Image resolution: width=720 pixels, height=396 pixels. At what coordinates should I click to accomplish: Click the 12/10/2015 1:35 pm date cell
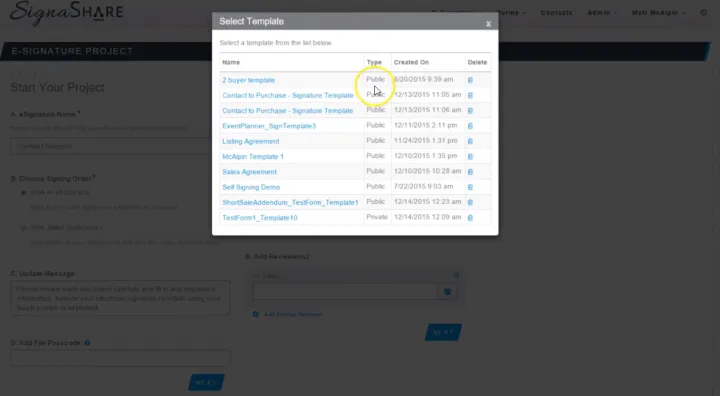point(426,156)
